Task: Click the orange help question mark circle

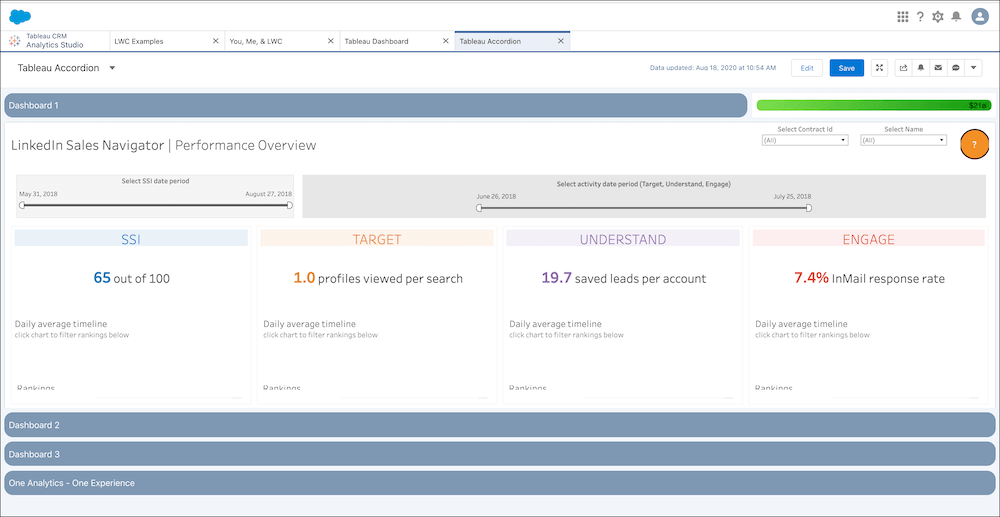Action: click(x=974, y=145)
